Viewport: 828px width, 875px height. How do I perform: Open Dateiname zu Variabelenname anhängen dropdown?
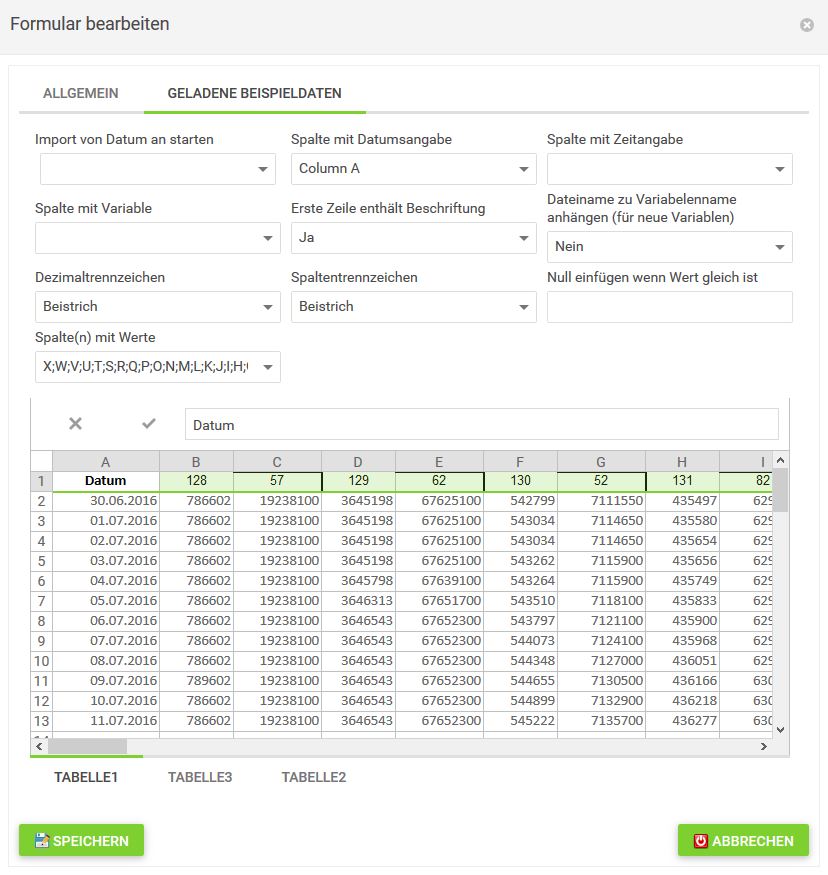670,247
